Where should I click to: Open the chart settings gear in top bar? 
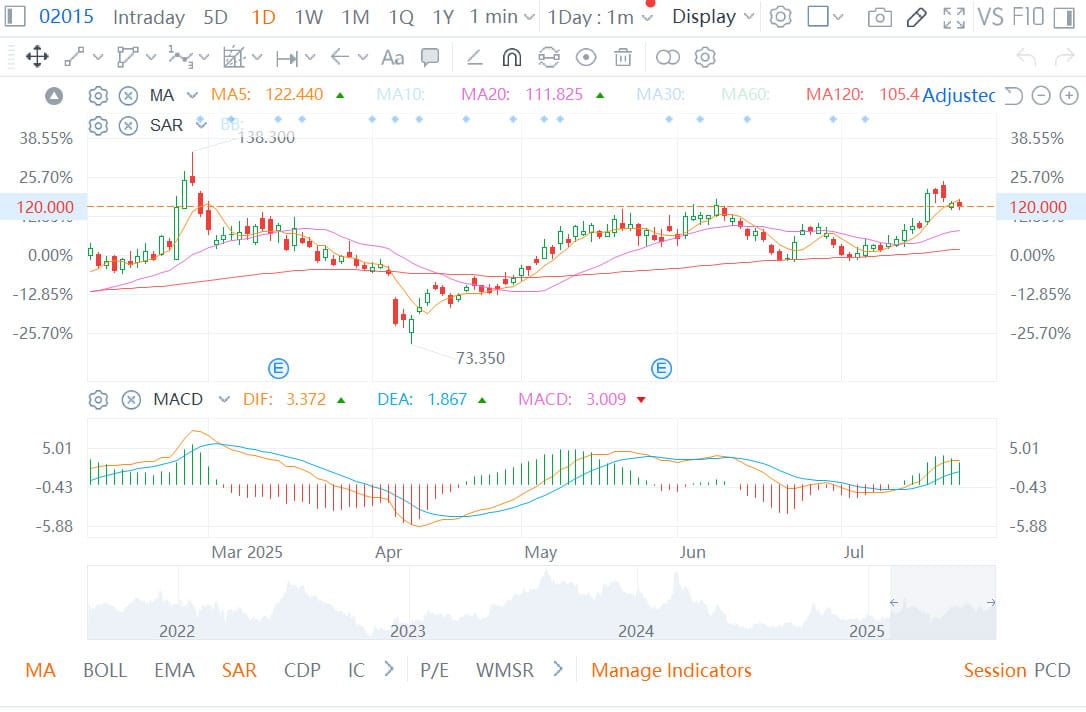coord(781,17)
